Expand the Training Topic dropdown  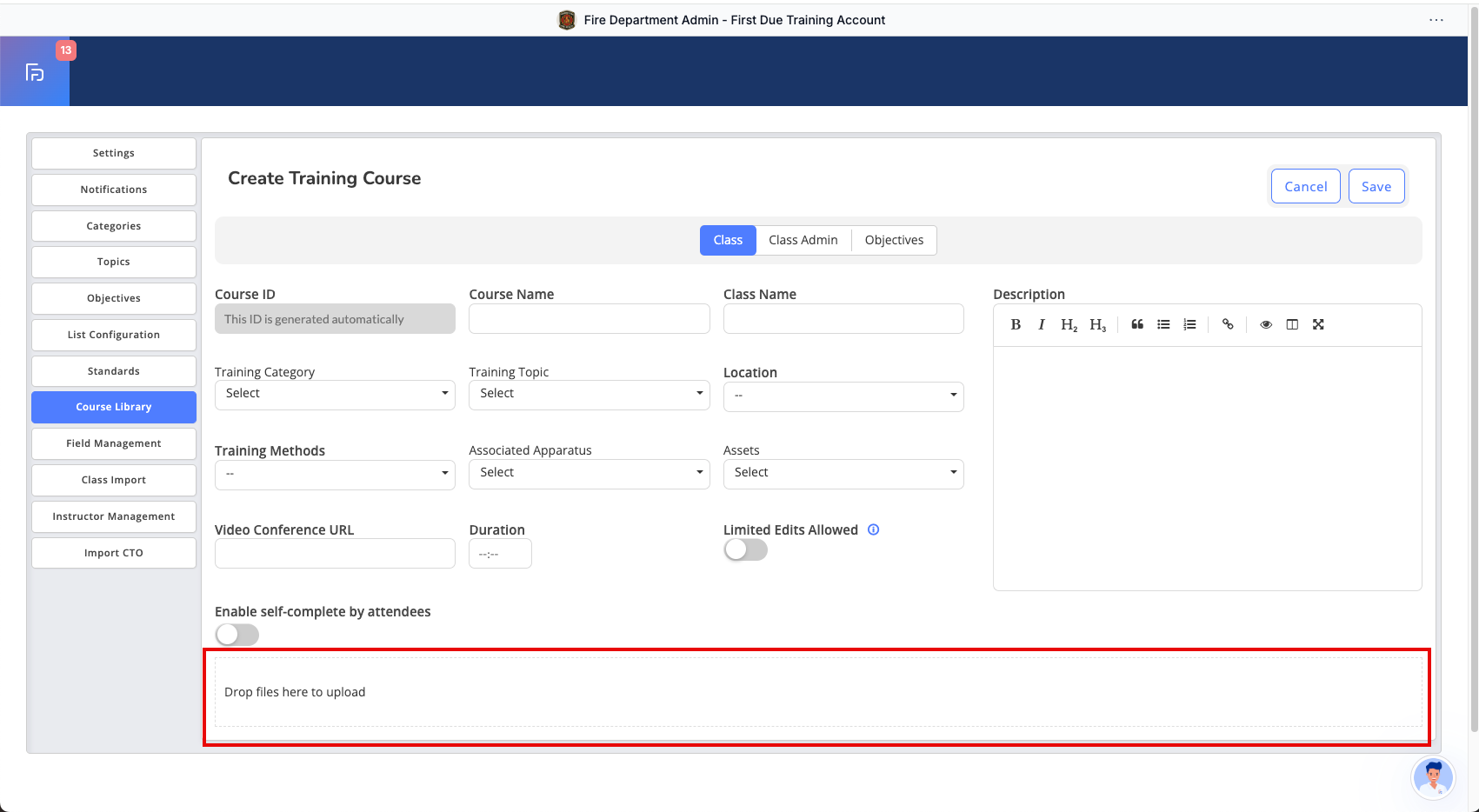point(589,394)
